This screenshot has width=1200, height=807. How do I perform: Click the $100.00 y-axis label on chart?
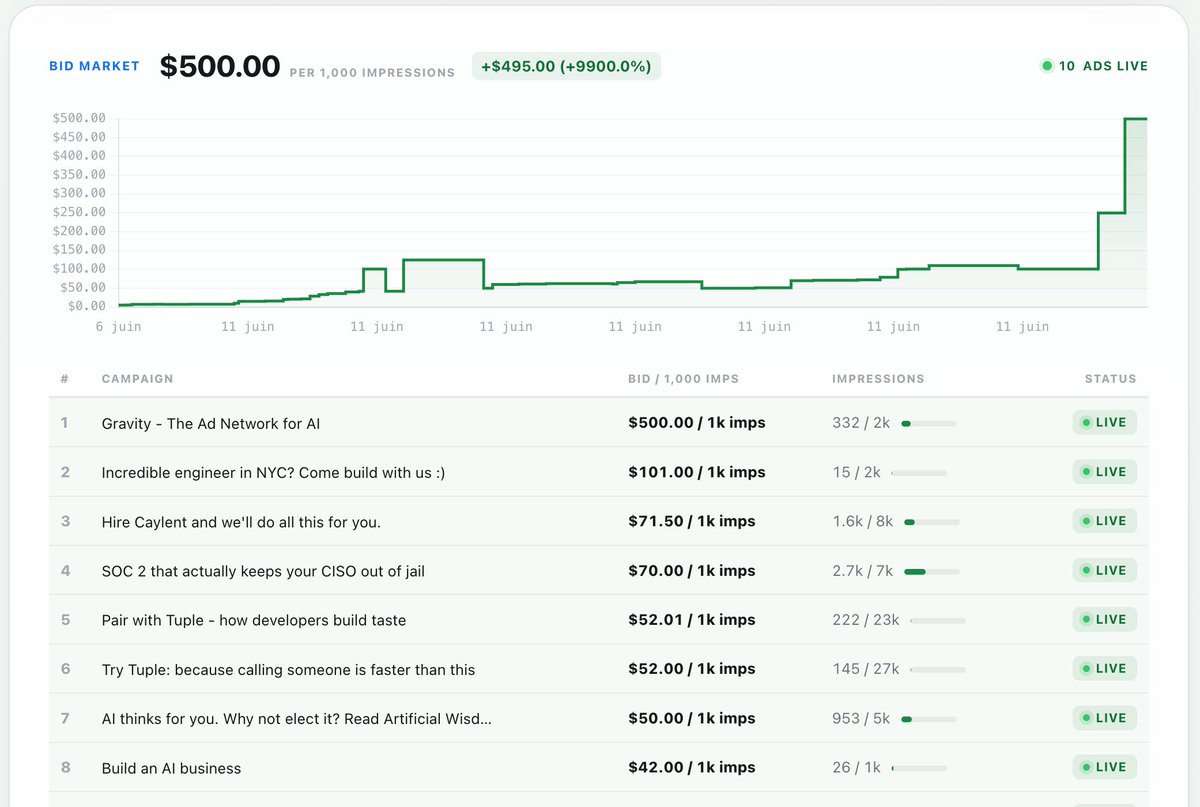79,268
